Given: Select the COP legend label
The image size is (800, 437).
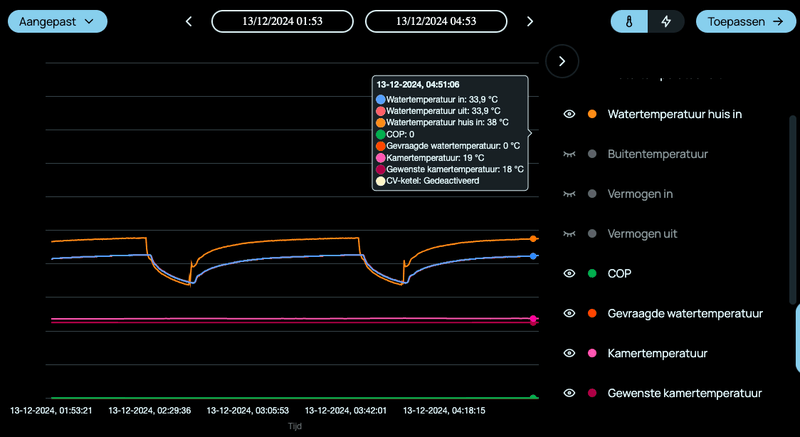Looking at the screenshot, I should click(619, 273).
